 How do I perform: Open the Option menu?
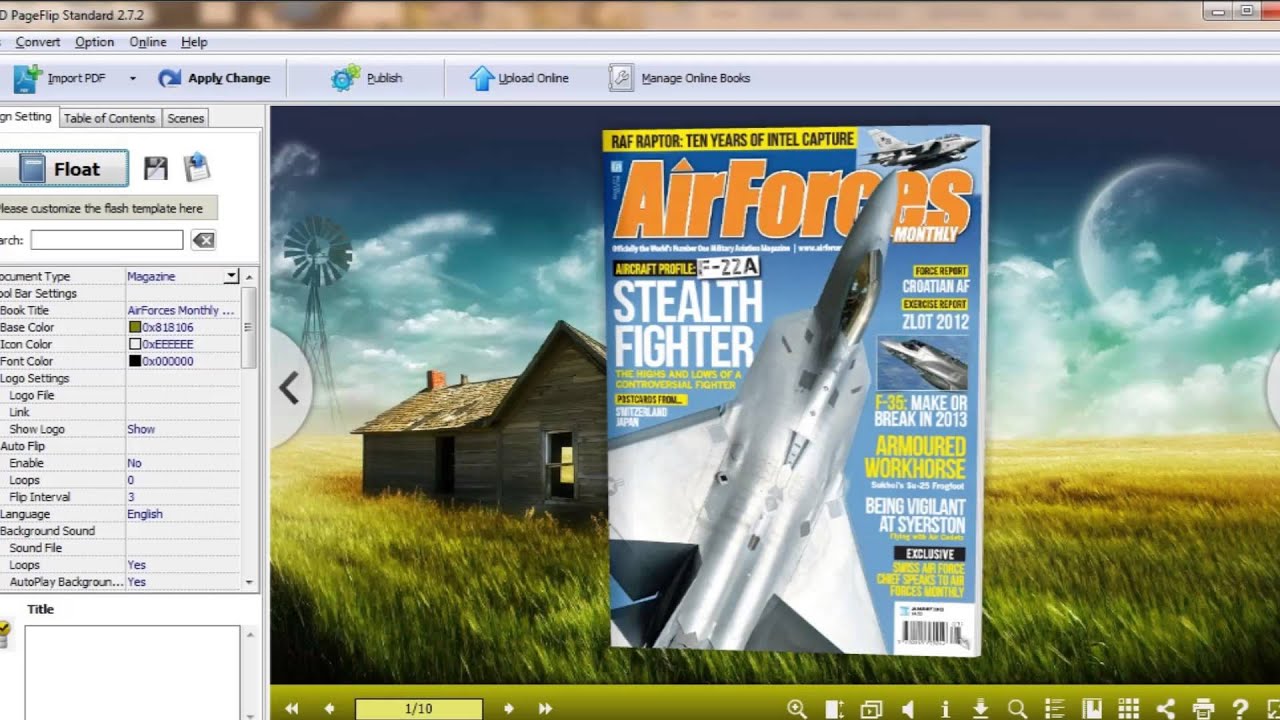[95, 42]
